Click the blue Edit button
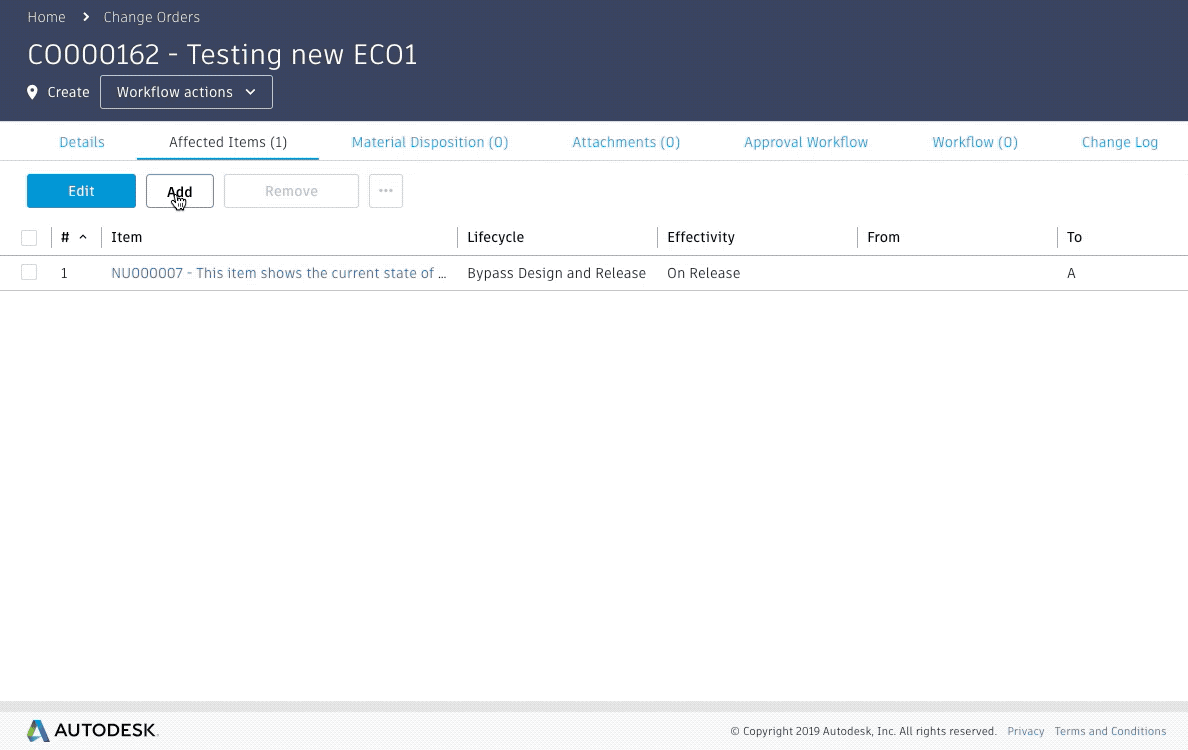 click(81, 191)
